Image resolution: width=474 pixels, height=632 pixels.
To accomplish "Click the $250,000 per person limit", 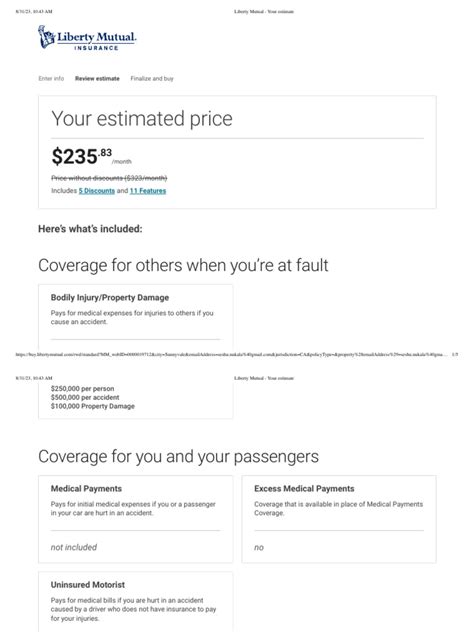I will coord(82,389).
